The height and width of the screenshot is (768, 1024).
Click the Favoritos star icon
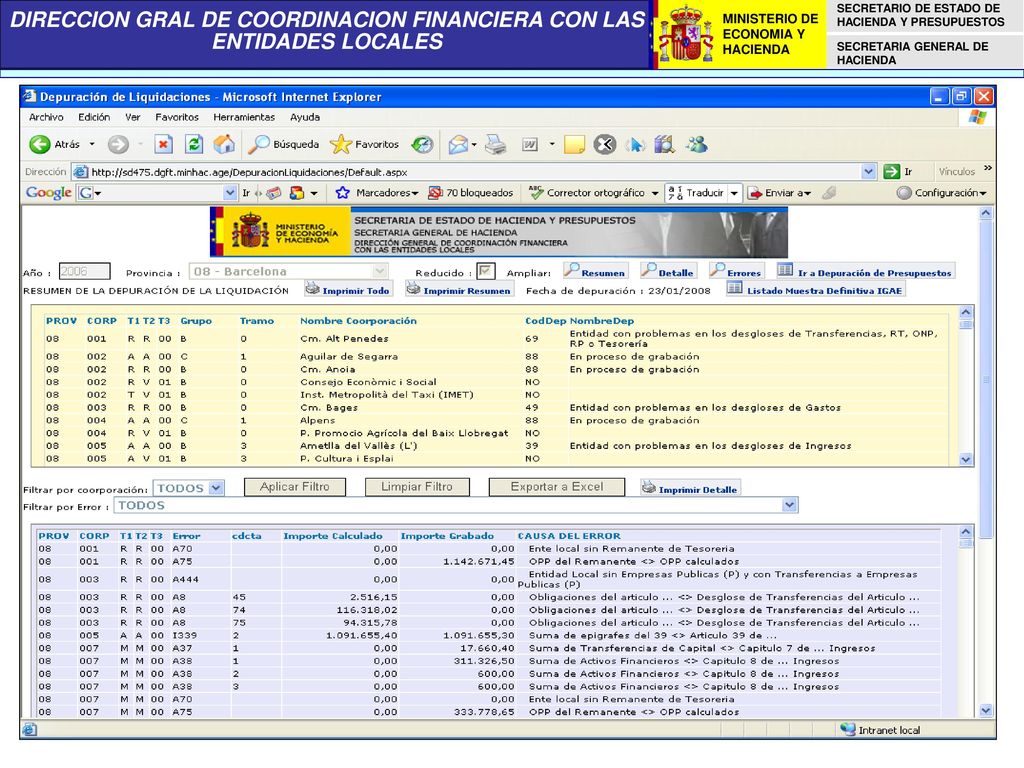[340, 144]
